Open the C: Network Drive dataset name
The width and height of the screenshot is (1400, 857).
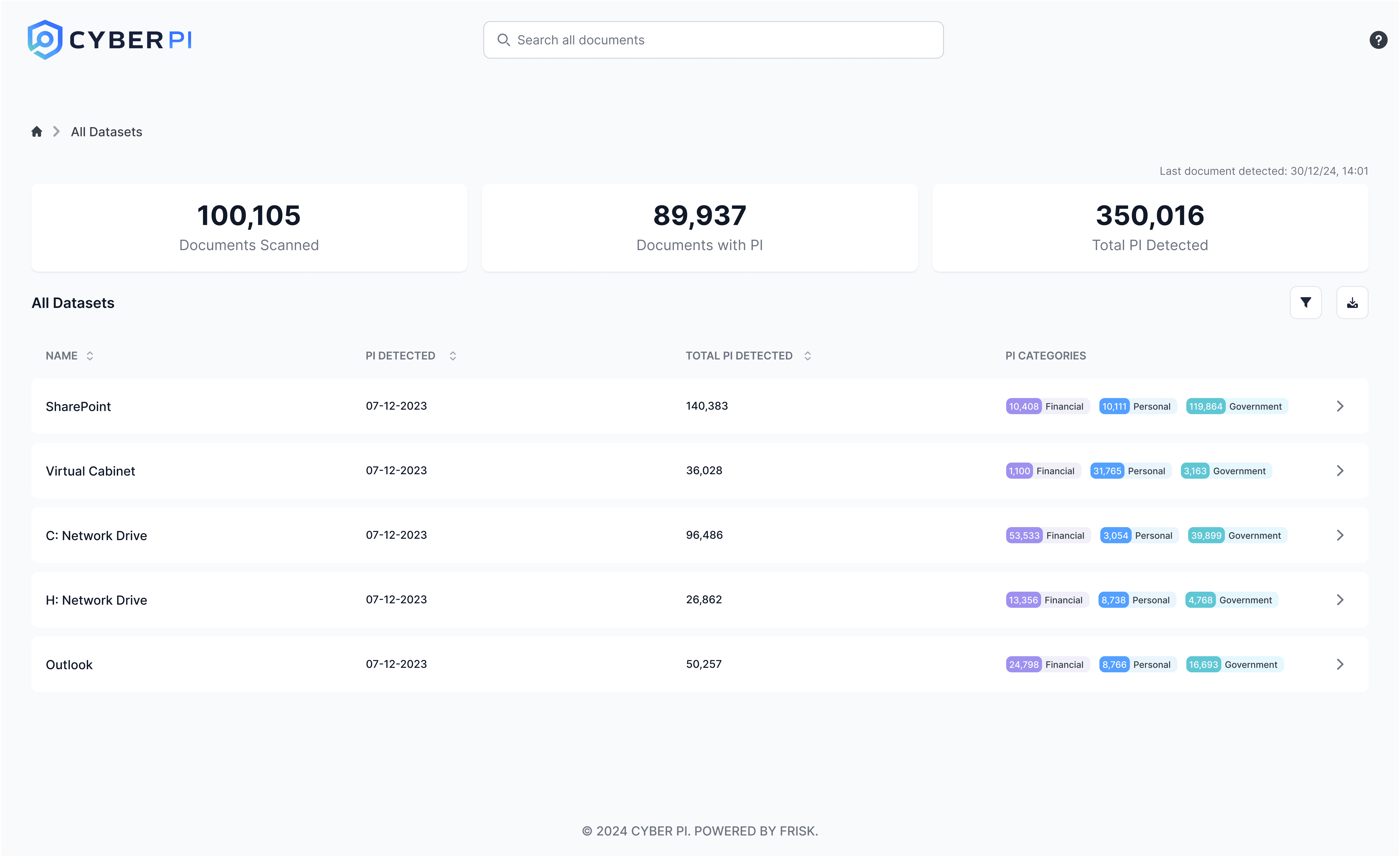pyautogui.click(x=97, y=535)
